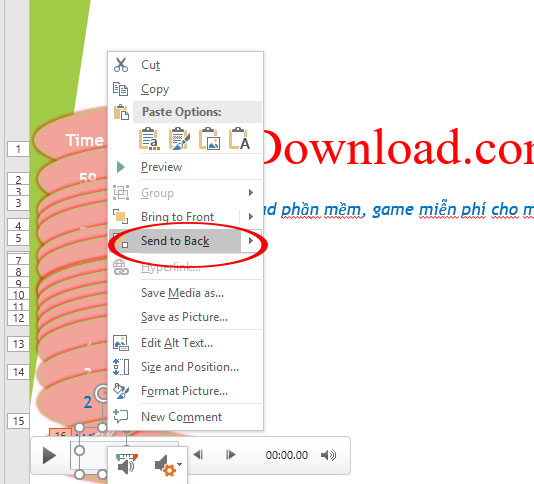Click the Copy icon in context menu
534x484 pixels.
coord(121,89)
